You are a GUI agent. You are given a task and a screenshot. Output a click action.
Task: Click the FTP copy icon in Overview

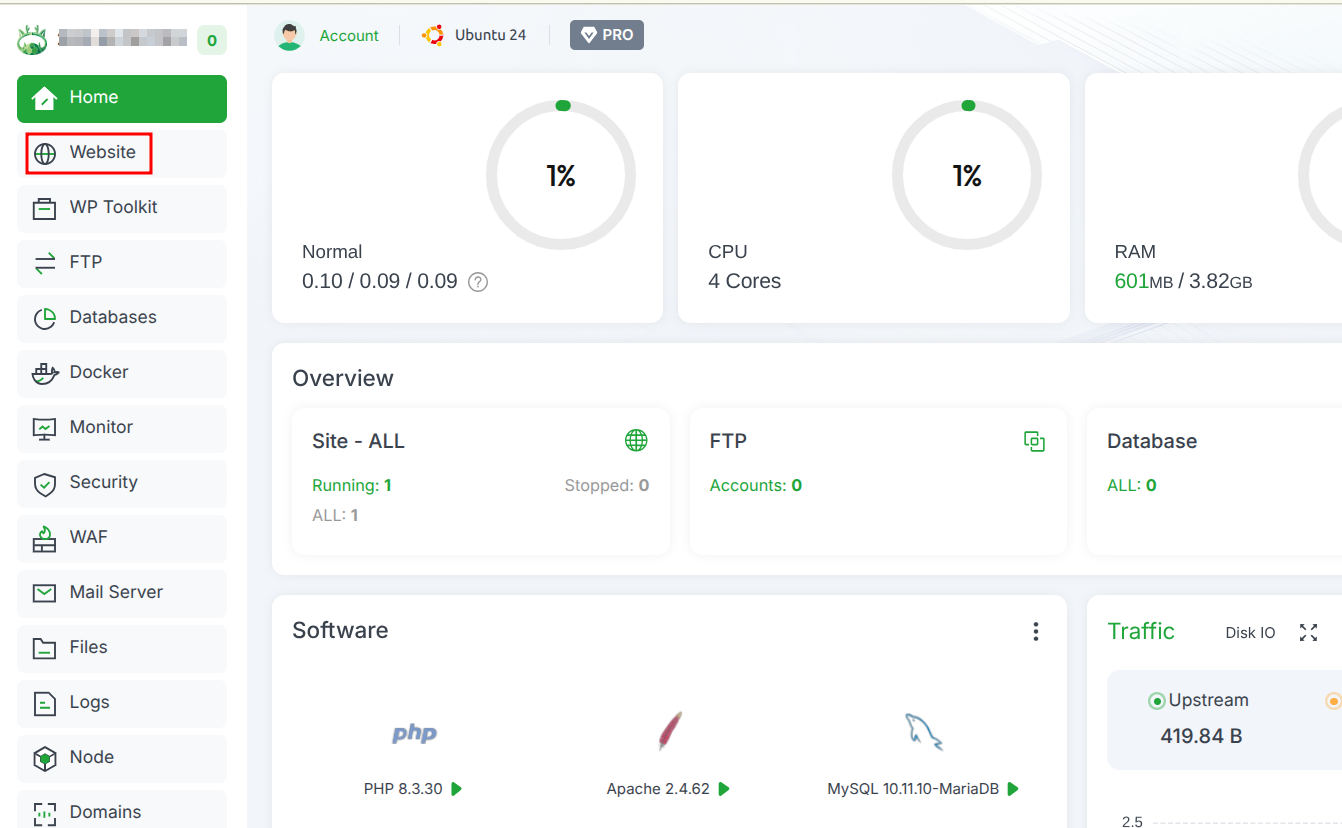[1034, 441]
